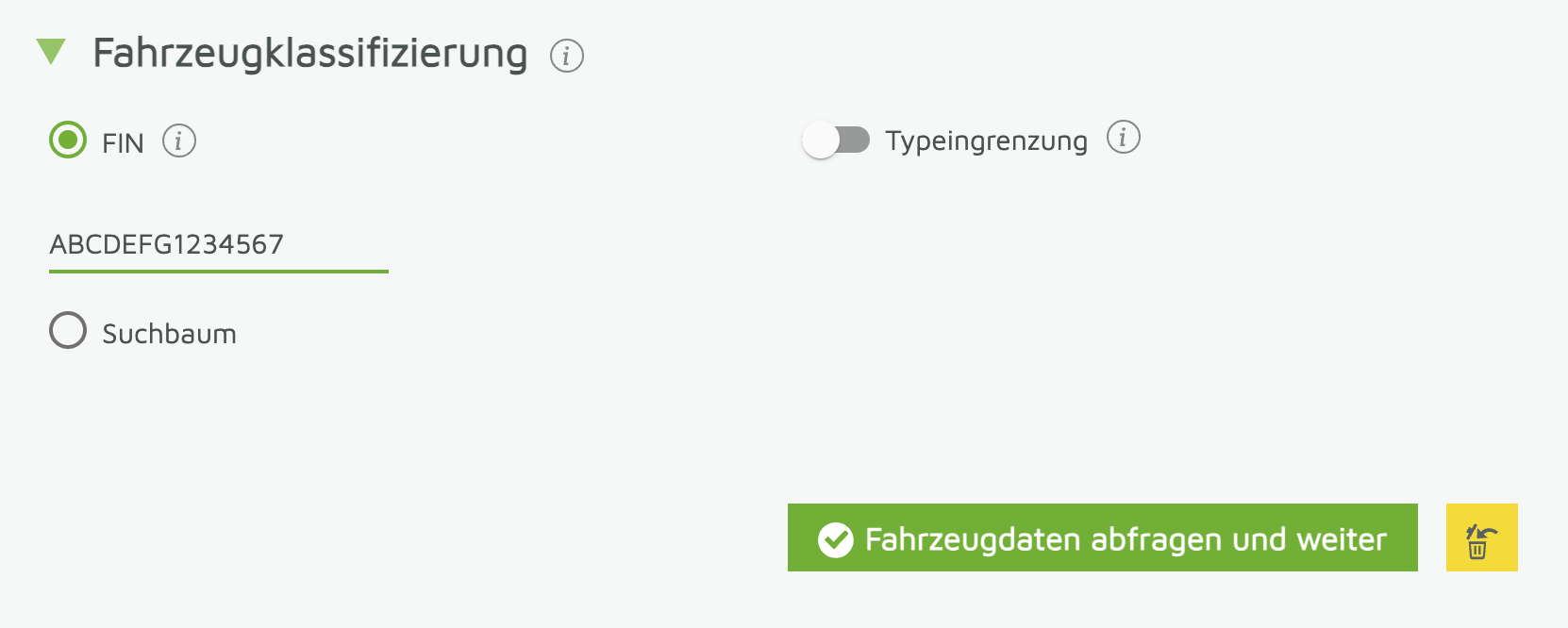1568x628 pixels.
Task: Click the Fahrzeugklassifizierung heading text
Action: pyautogui.click(x=309, y=54)
